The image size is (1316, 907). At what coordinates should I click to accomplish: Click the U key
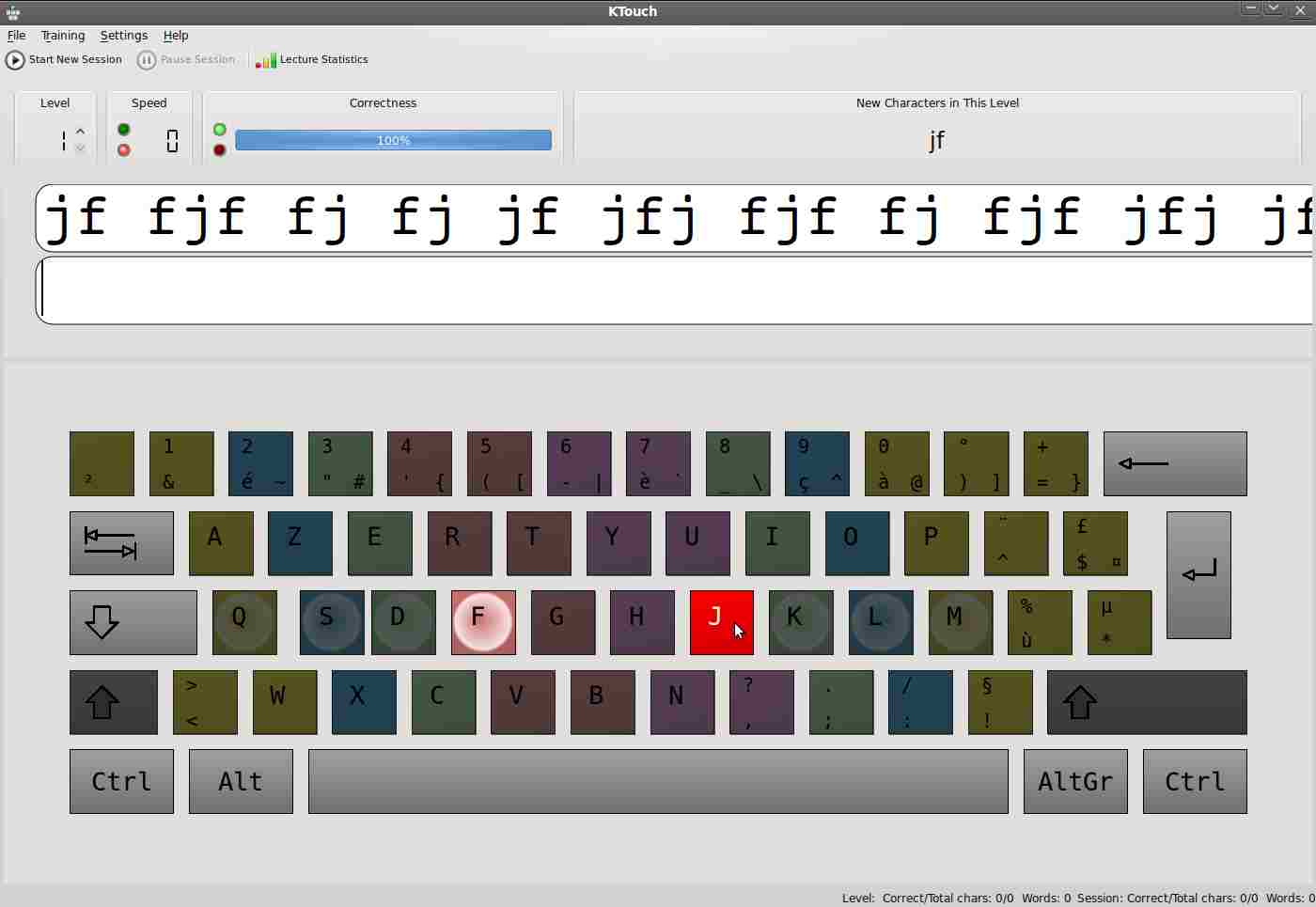point(697,543)
